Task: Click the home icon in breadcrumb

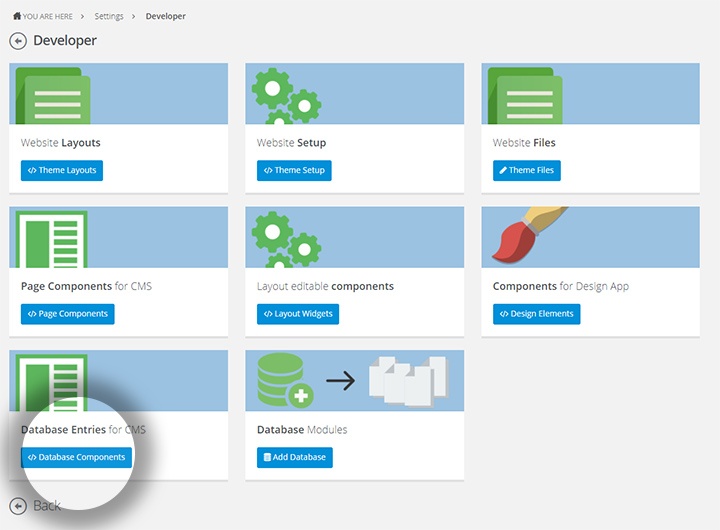Action: click(17, 16)
